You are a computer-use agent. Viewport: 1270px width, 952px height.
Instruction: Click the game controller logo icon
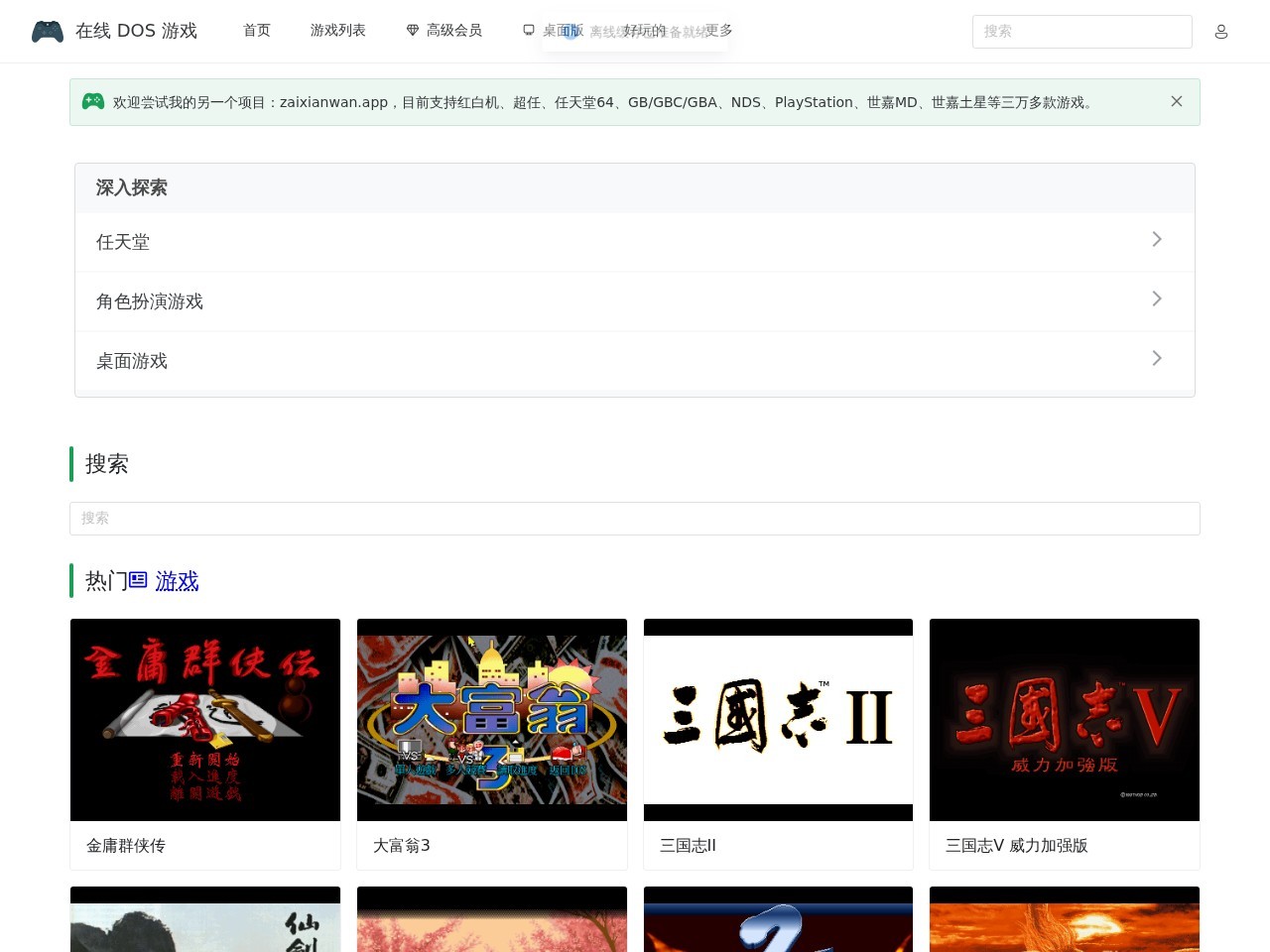pyautogui.click(x=48, y=32)
